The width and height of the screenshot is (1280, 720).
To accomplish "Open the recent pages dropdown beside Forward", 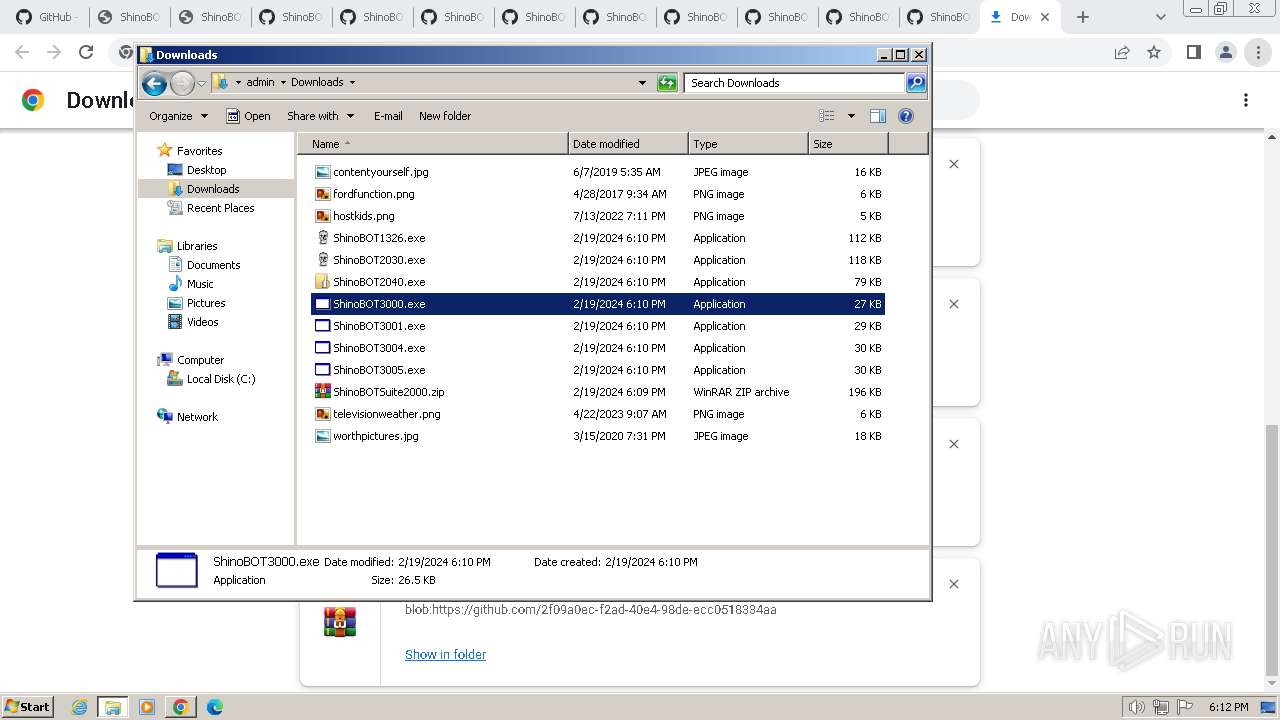I will point(202,83).
